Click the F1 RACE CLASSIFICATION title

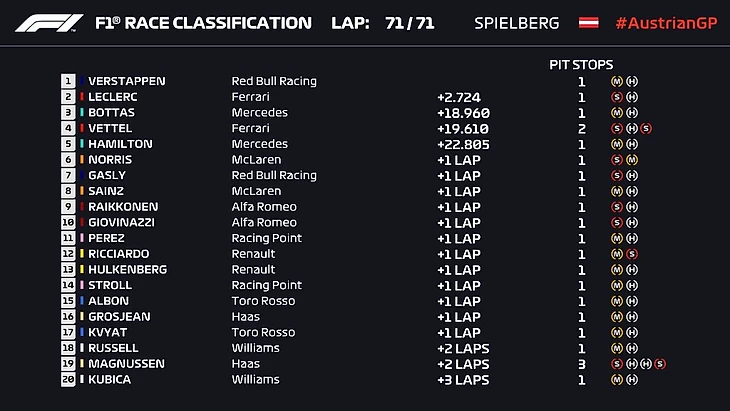tap(203, 22)
